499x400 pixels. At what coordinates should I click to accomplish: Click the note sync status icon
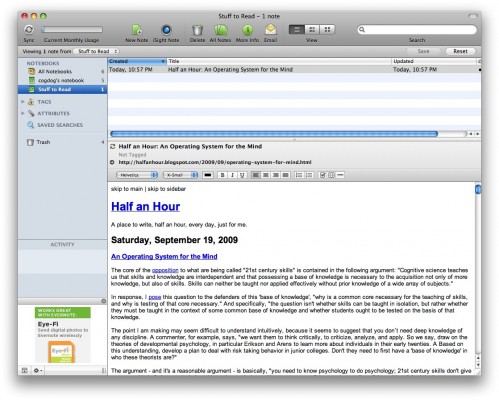113,146
